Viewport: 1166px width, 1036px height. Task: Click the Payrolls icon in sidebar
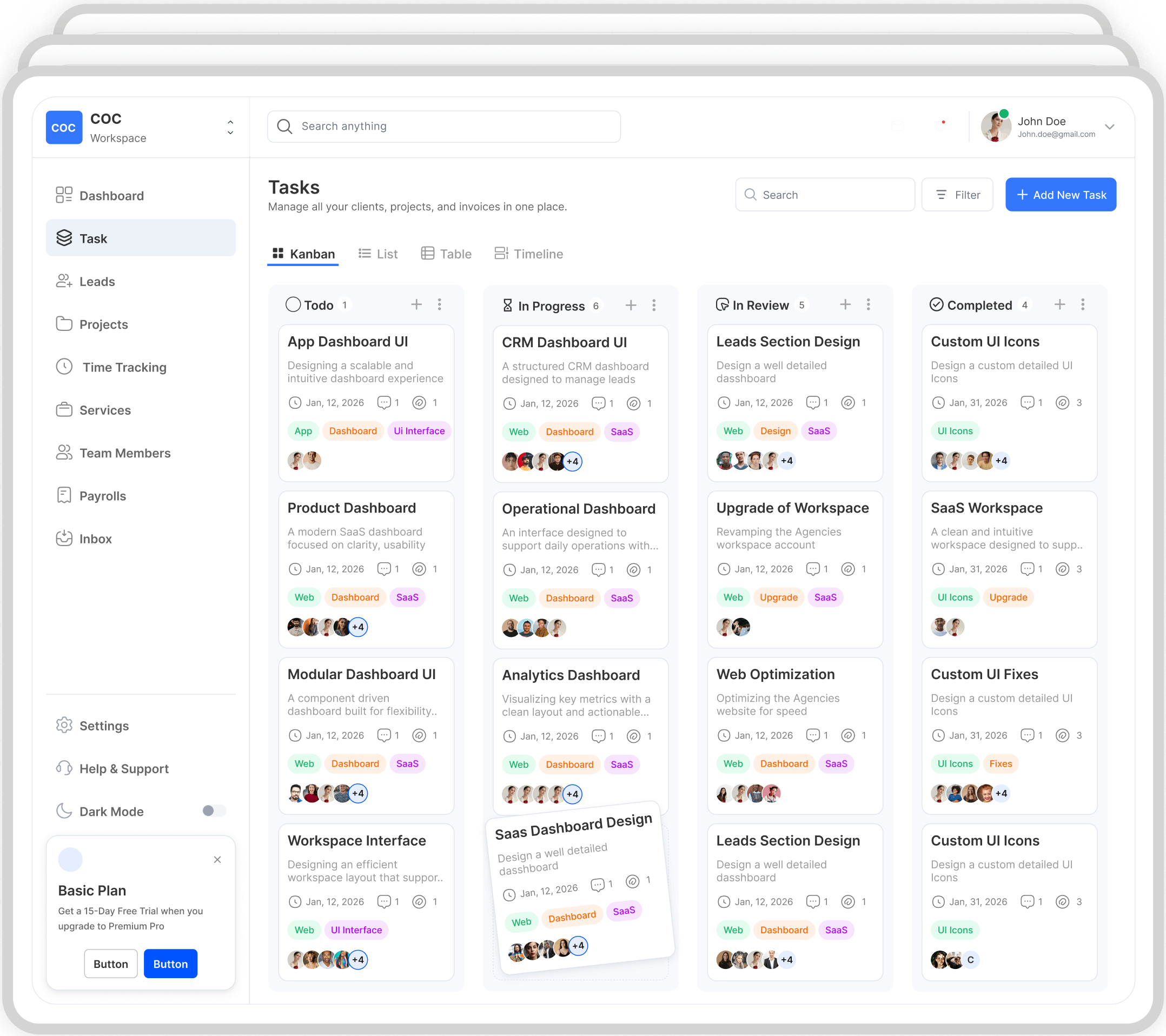click(64, 495)
